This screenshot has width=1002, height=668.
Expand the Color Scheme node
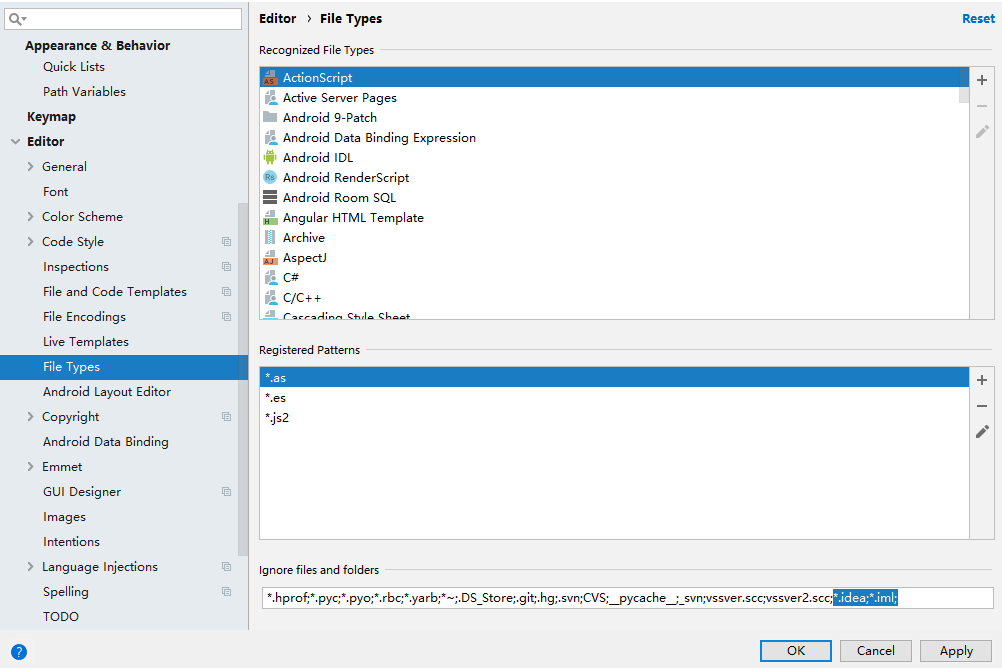[30, 217]
